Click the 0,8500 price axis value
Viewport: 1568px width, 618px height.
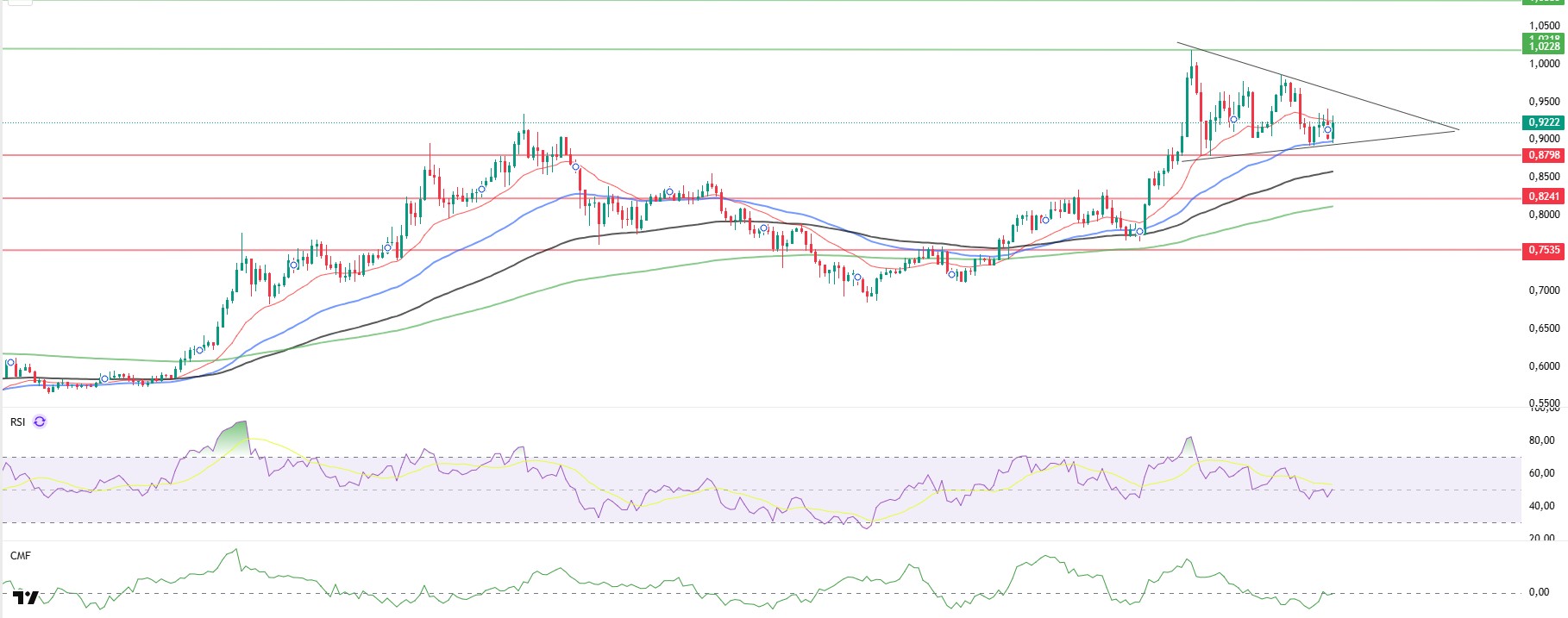tap(1544, 177)
